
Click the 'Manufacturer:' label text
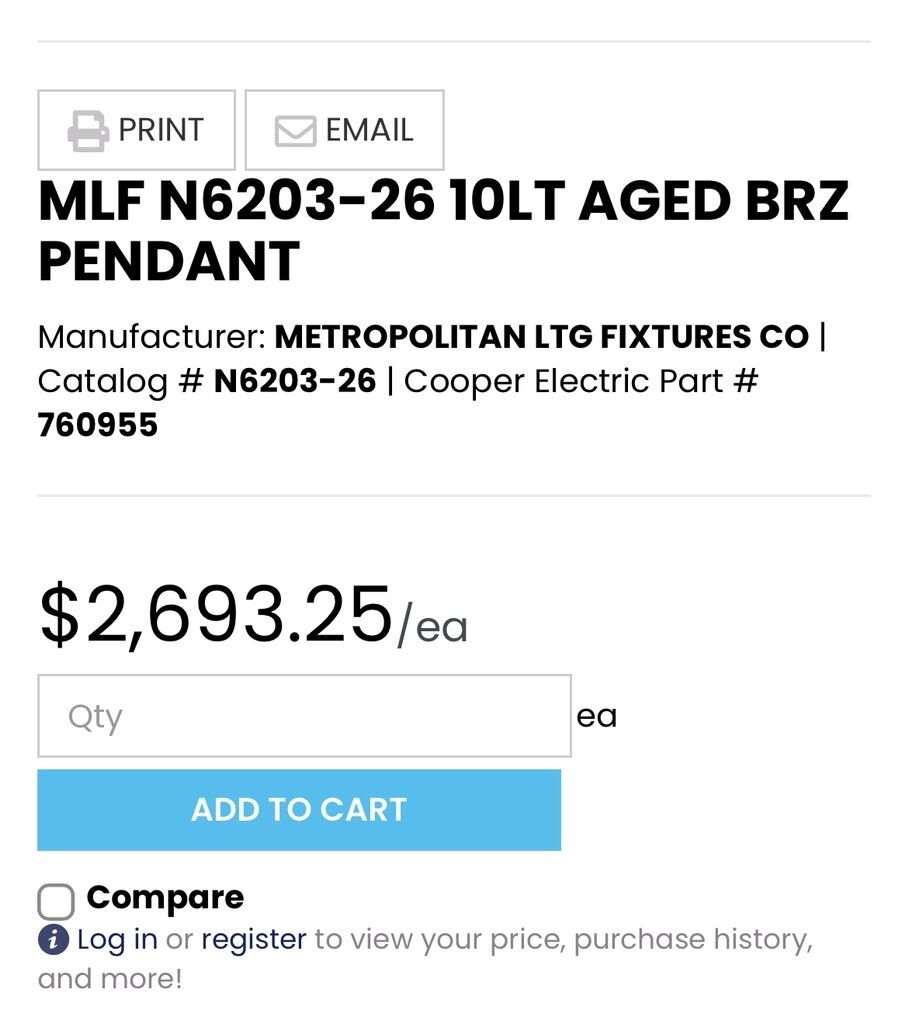152,337
